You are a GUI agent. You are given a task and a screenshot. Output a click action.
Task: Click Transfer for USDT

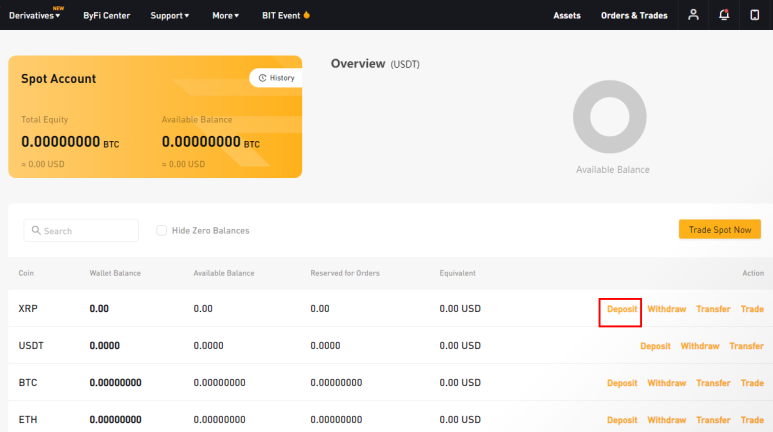(x=746, y=346)
